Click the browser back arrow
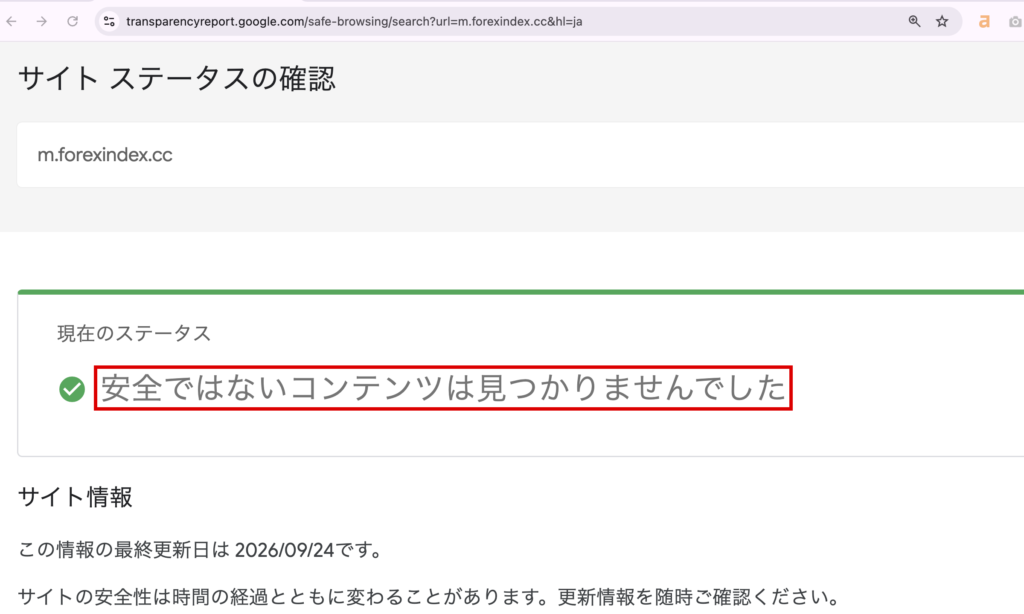The image size is (1024, 614). coord(11,22)
